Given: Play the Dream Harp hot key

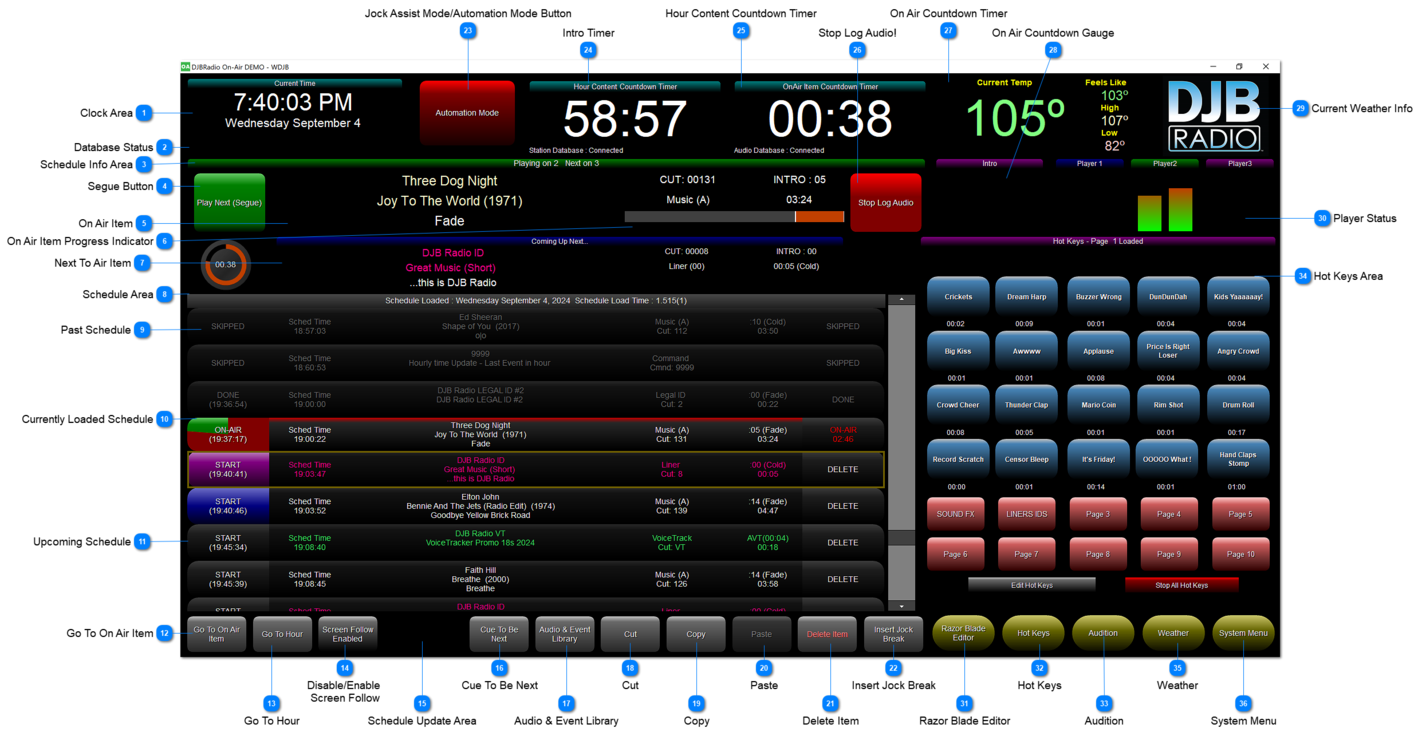Looking at the screenshot, I should click(x=1026, y=297).
